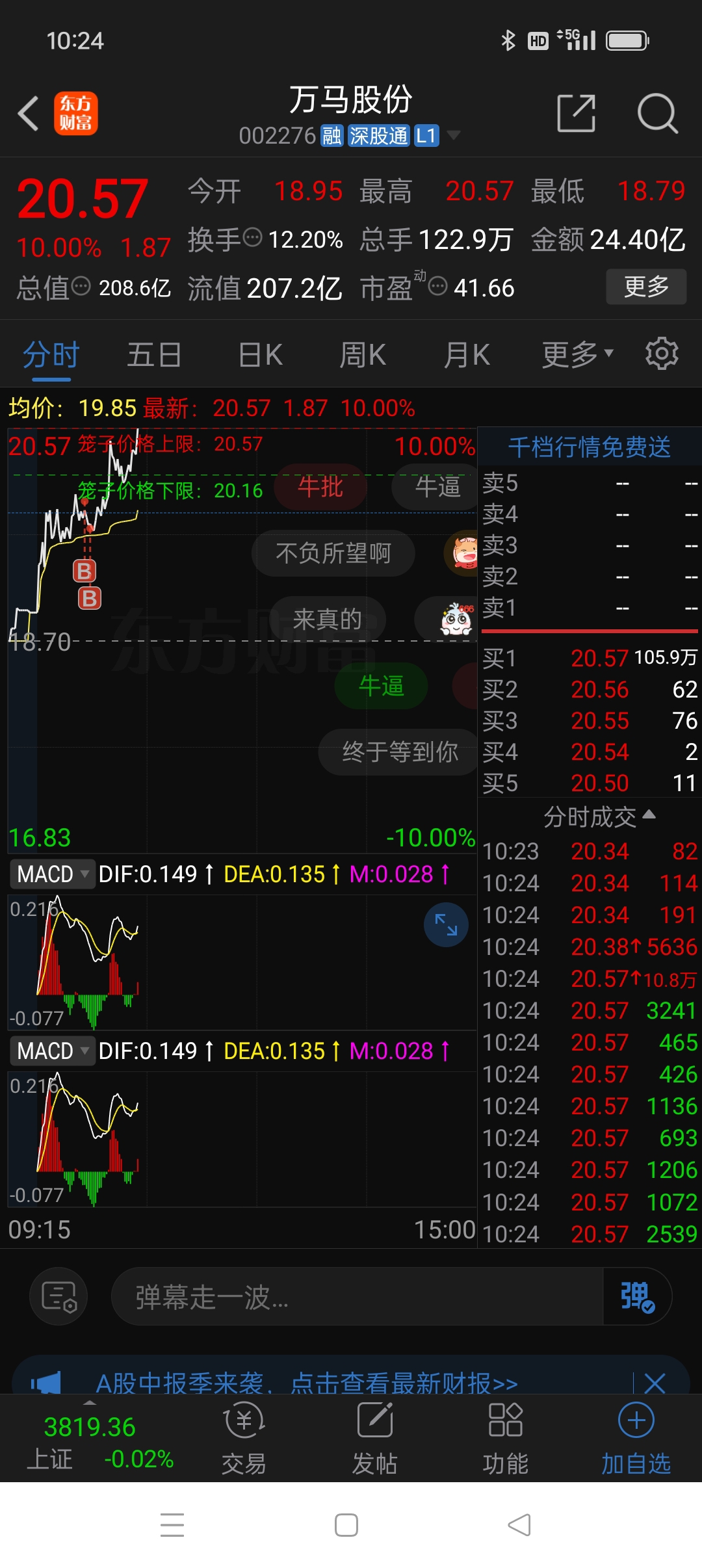The width and height of the screenshot is (702, 1568).
Task: Tap the upper B buy marker
Action: [x=84, y=571]
